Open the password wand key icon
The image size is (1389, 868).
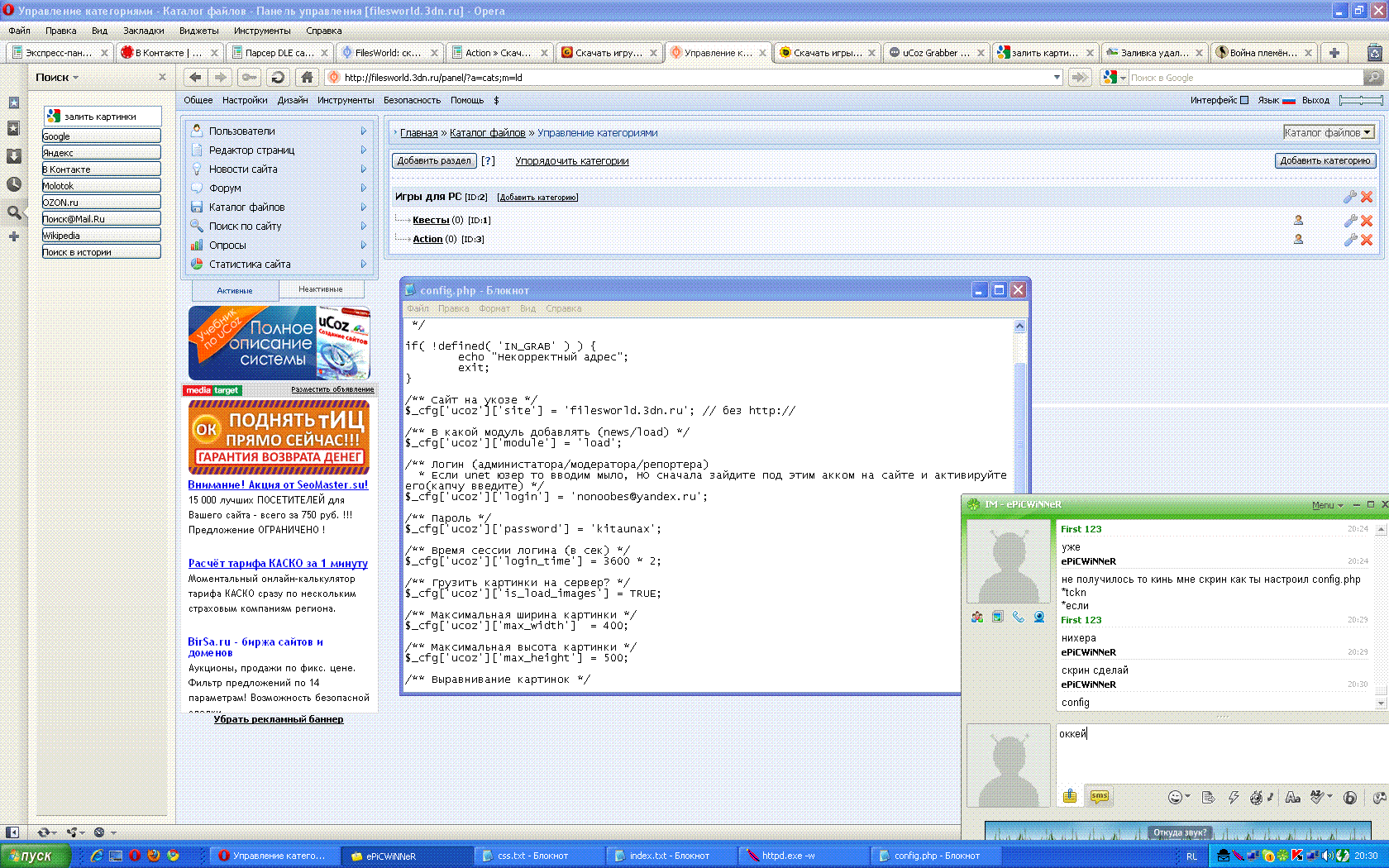point(248,77)
